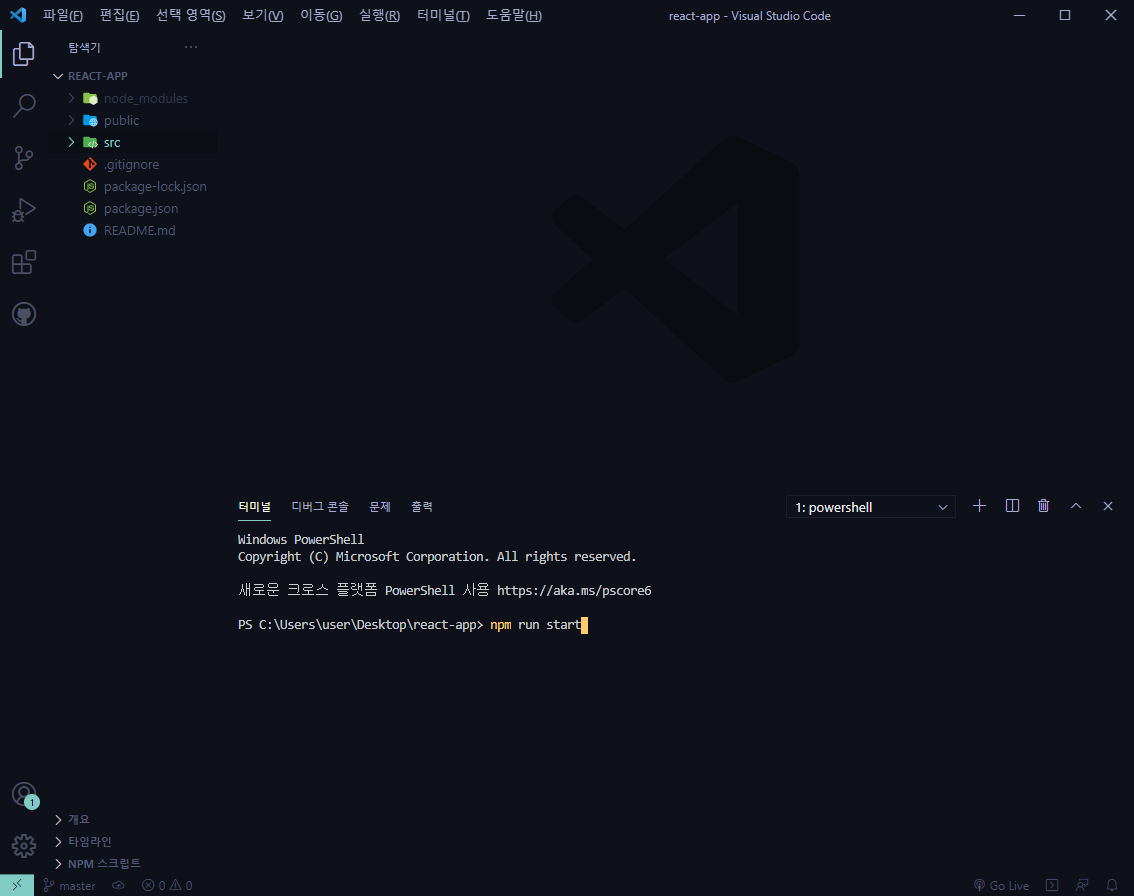Viewport: 1134px width, 896px height.
Task: Kill the terminal with trash icon
Action: 1044,506
